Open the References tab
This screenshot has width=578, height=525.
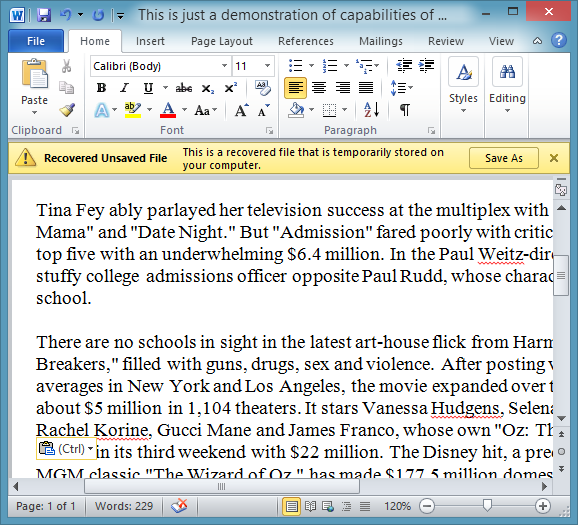click(x=306, y=41)
